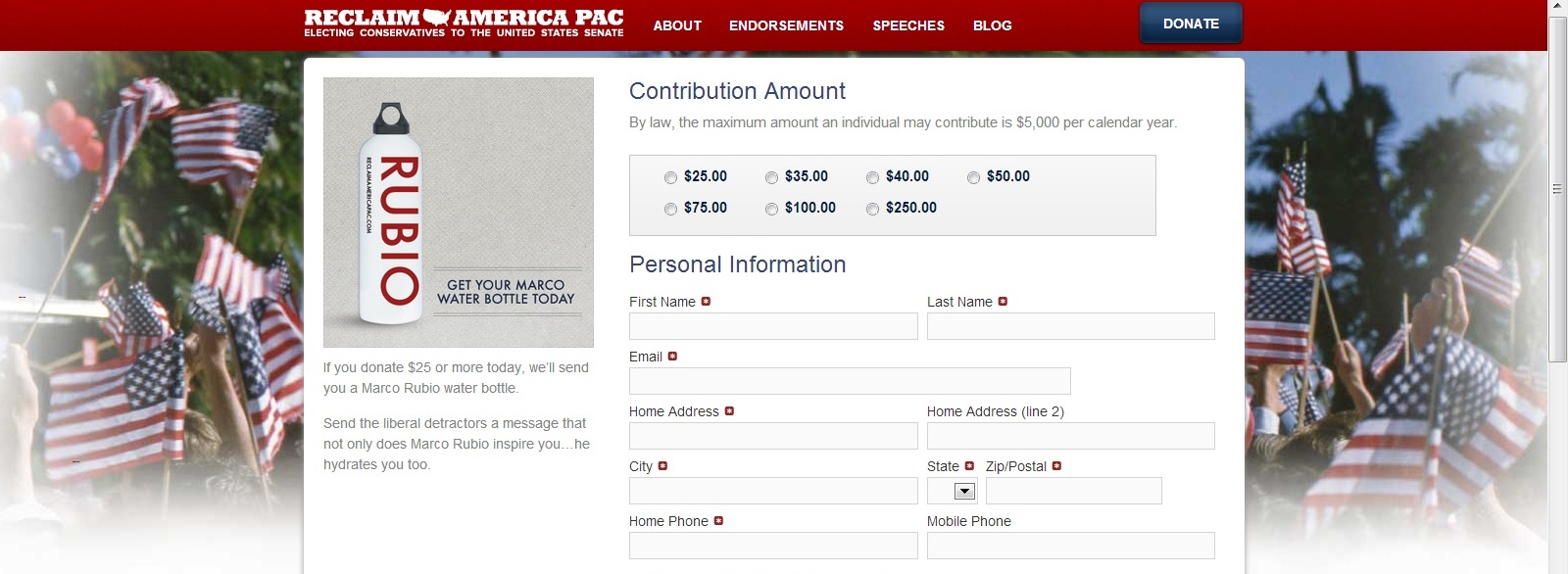
Task: Select the $50.00 amount option
Action: 974,177
